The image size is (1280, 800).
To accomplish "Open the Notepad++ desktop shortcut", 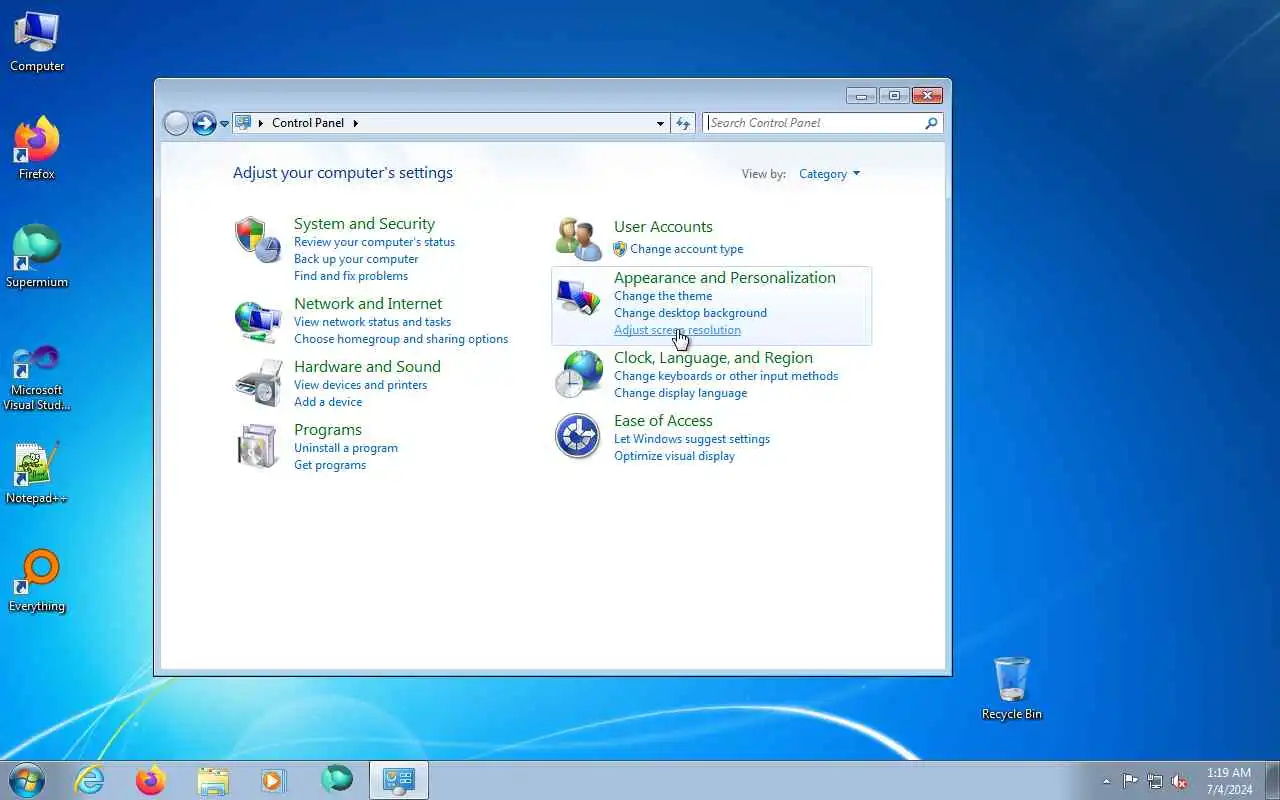I will click(x=37, y=472).
